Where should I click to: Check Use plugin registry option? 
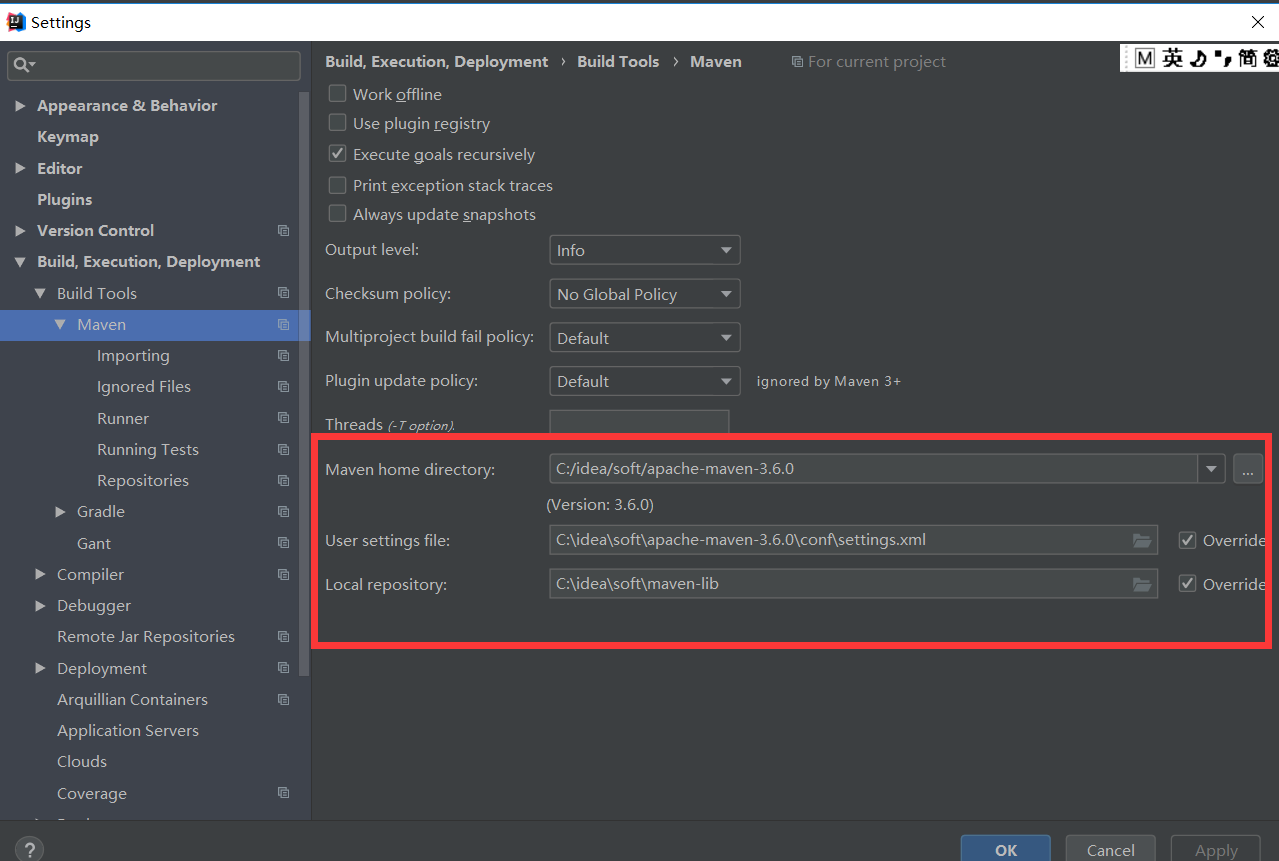[338, 123]
